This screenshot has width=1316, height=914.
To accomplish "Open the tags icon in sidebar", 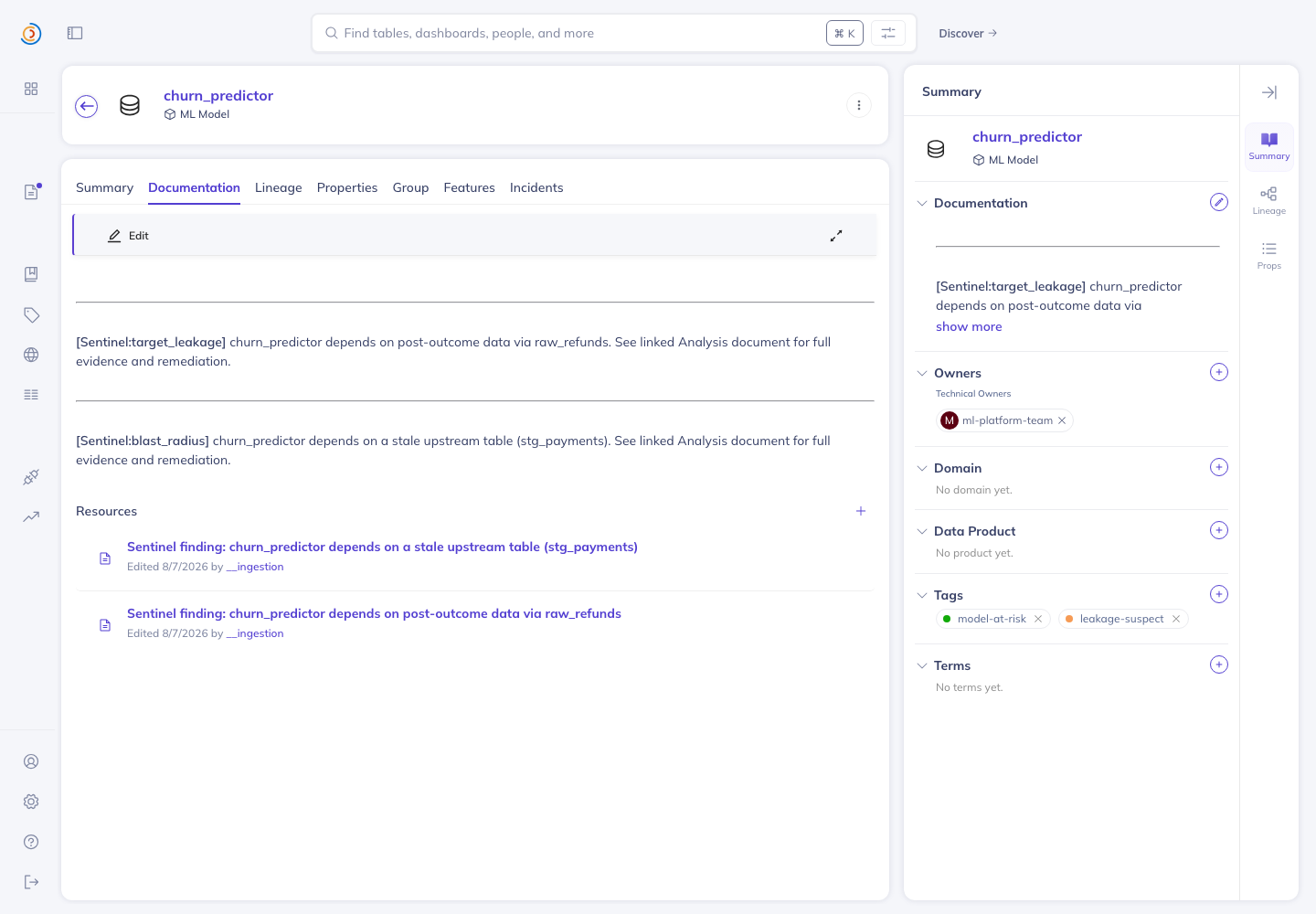I will [31, 314].
